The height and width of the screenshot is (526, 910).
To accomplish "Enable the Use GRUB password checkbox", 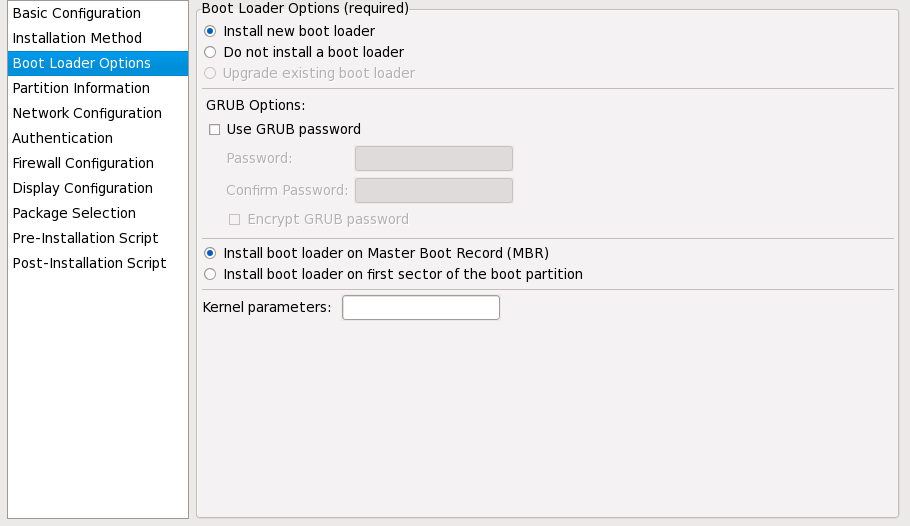I will coord(215,129).
